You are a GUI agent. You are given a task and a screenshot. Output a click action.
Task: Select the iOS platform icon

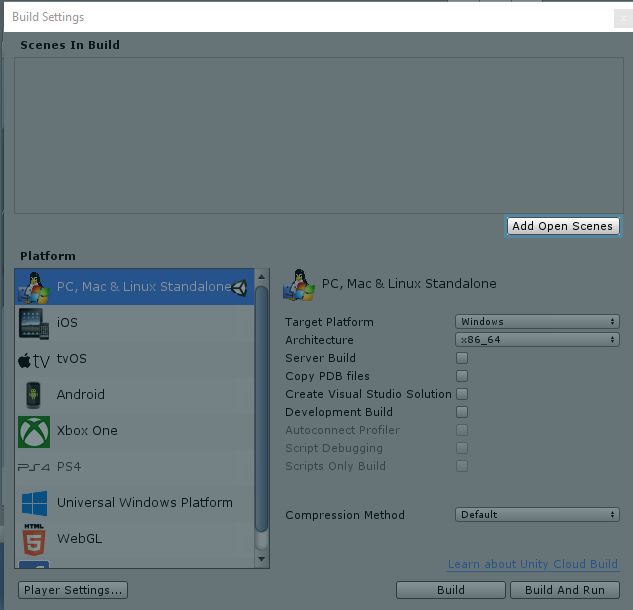pyautogui.click(x=33, y=323)
